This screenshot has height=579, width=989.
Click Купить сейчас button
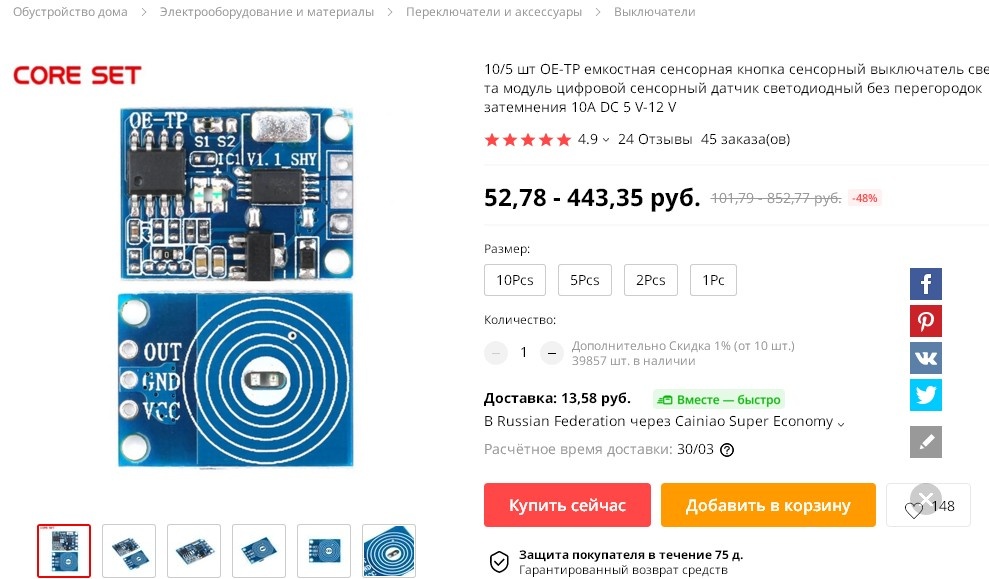pos(567,505)
